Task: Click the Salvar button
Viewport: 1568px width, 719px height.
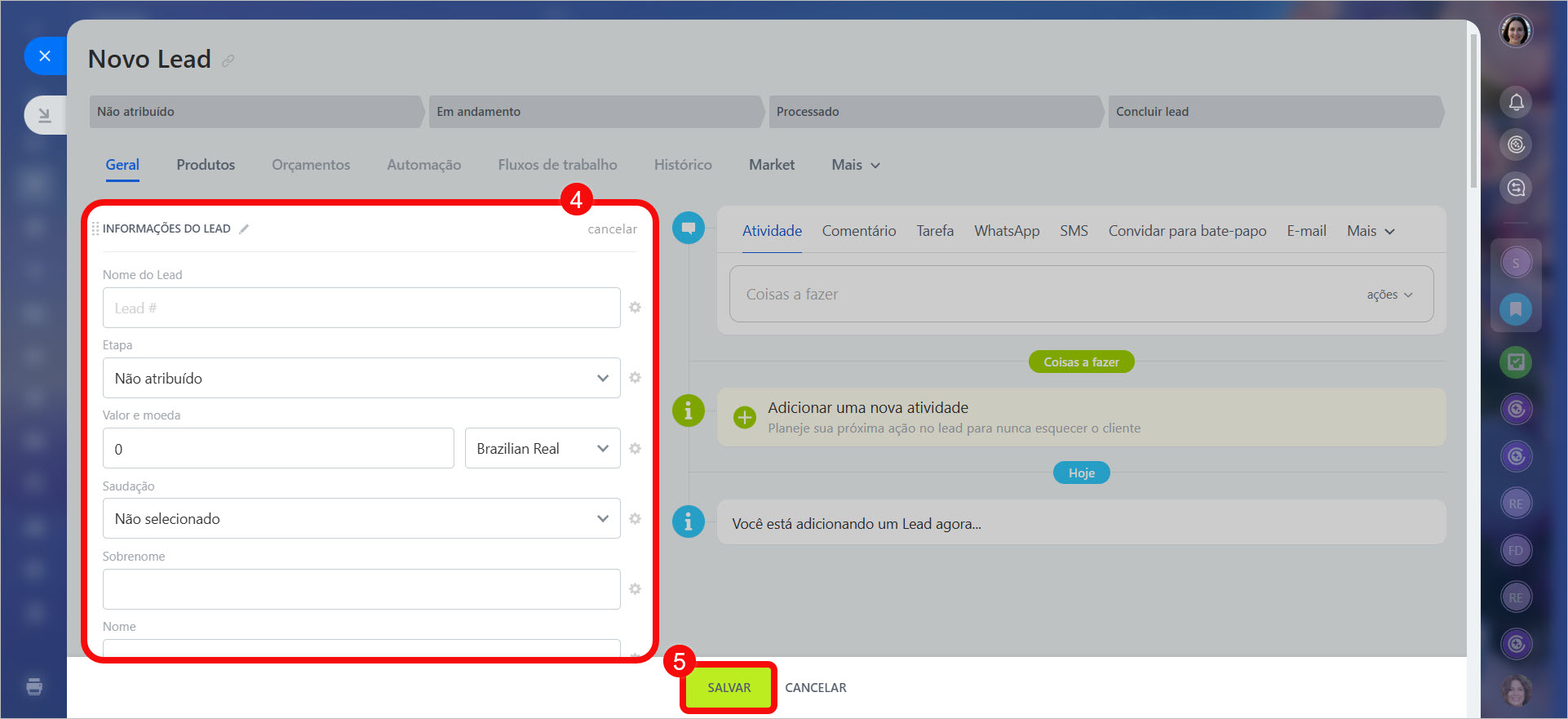Action: (x=729, y=688)
